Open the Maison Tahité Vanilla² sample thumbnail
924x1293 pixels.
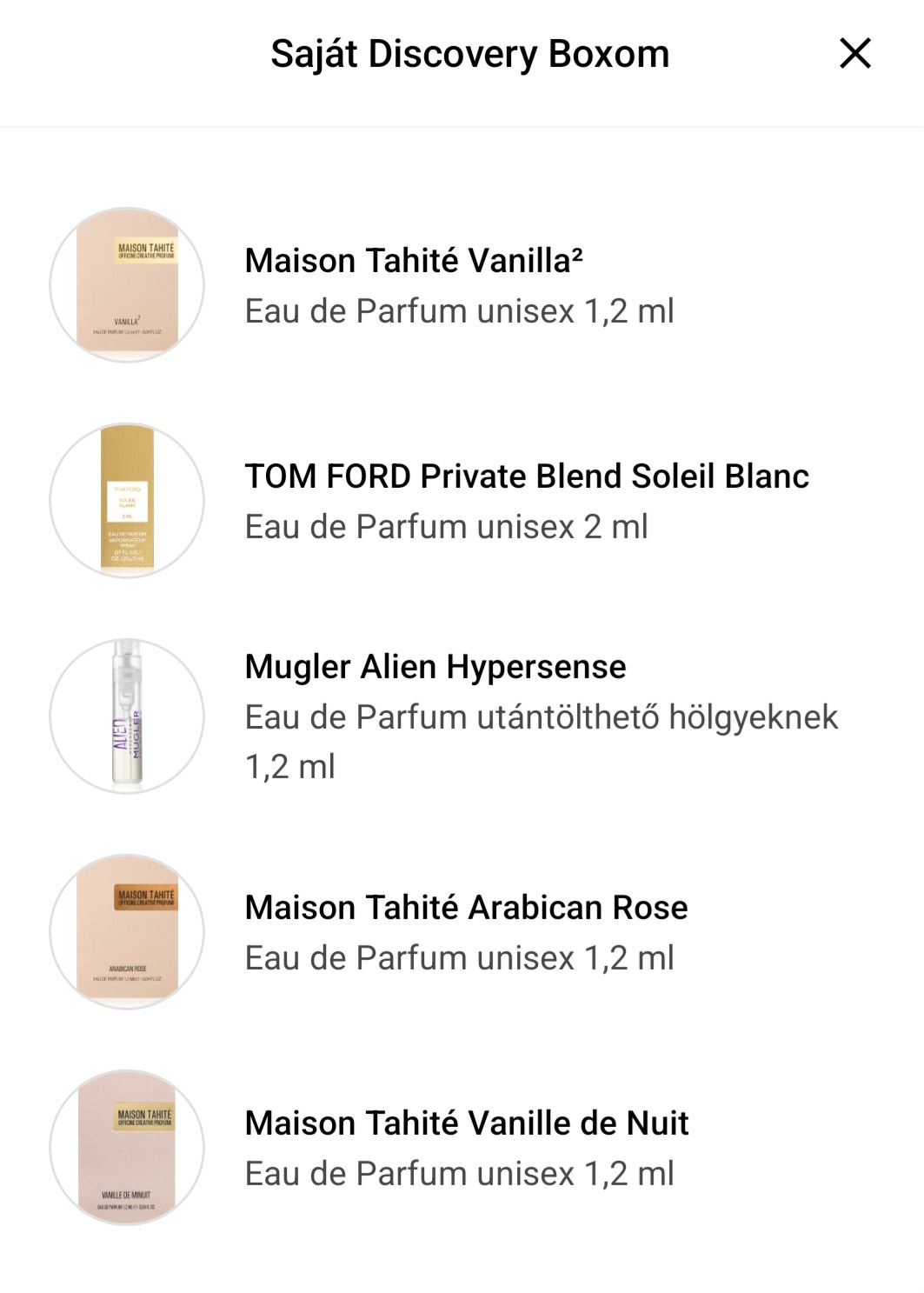tap(127, 284)
